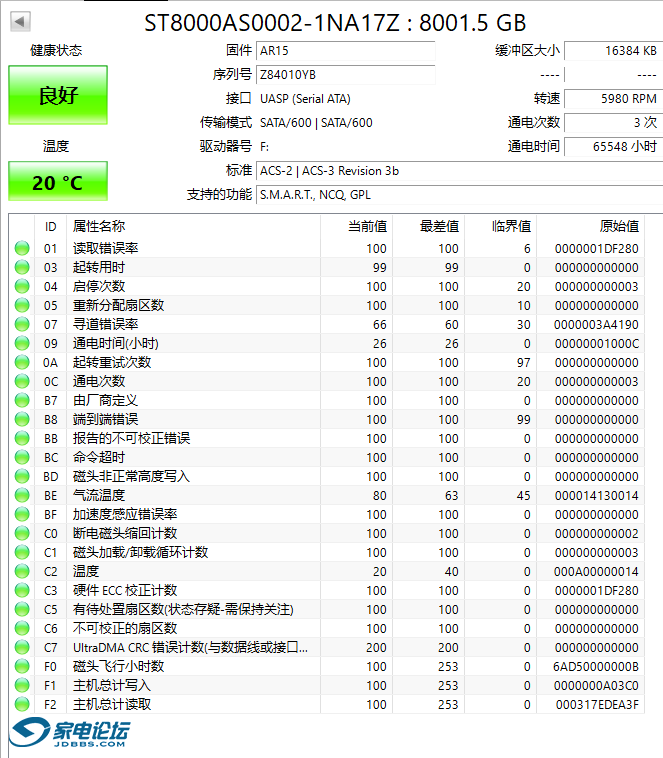Viewport: 663px width, 758px height.
Task: Select the status circle for 主机总计写入 row
Action: coord(22,685)
